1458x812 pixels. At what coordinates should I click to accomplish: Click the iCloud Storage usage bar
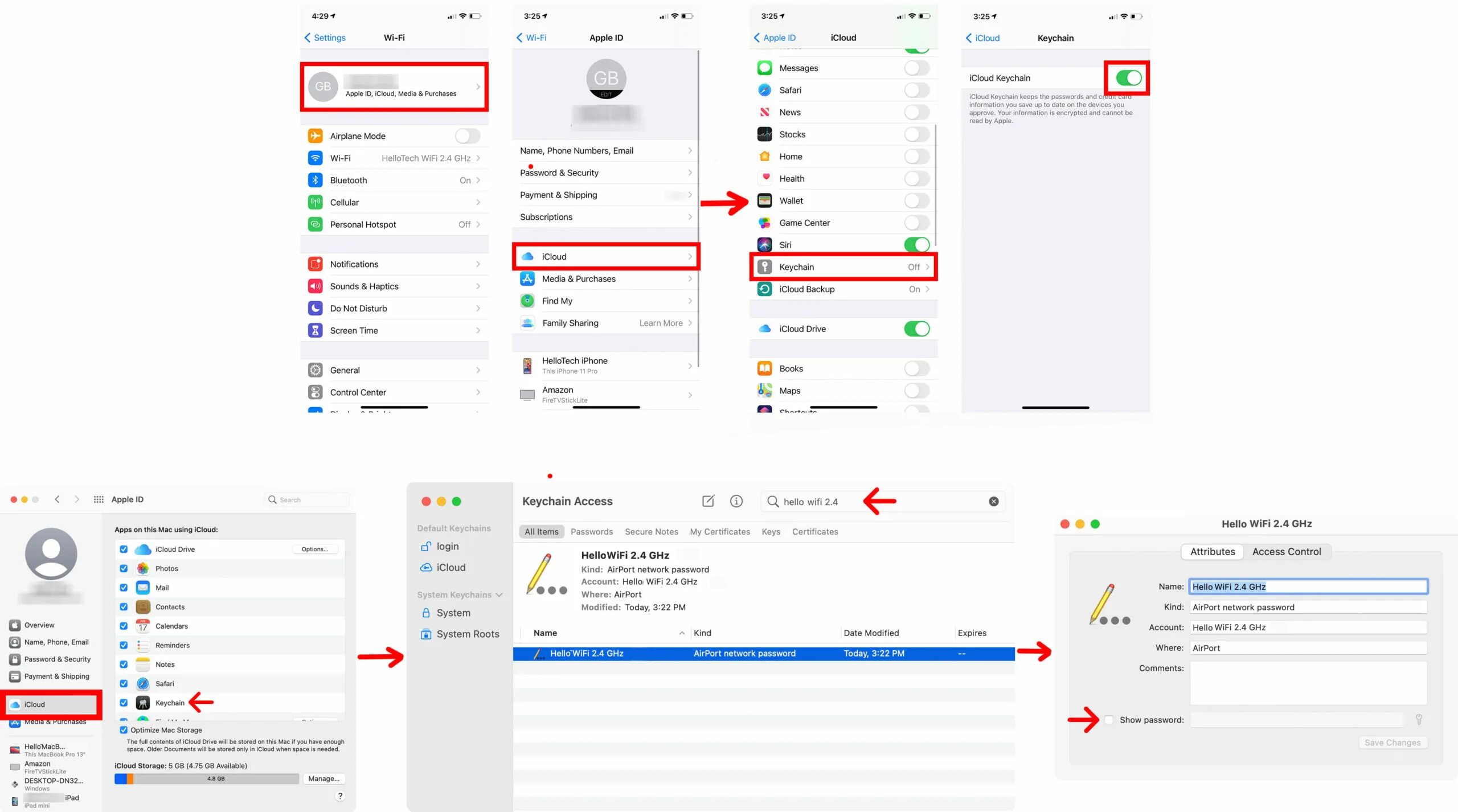pyautogui.click(x=207, y=779)
